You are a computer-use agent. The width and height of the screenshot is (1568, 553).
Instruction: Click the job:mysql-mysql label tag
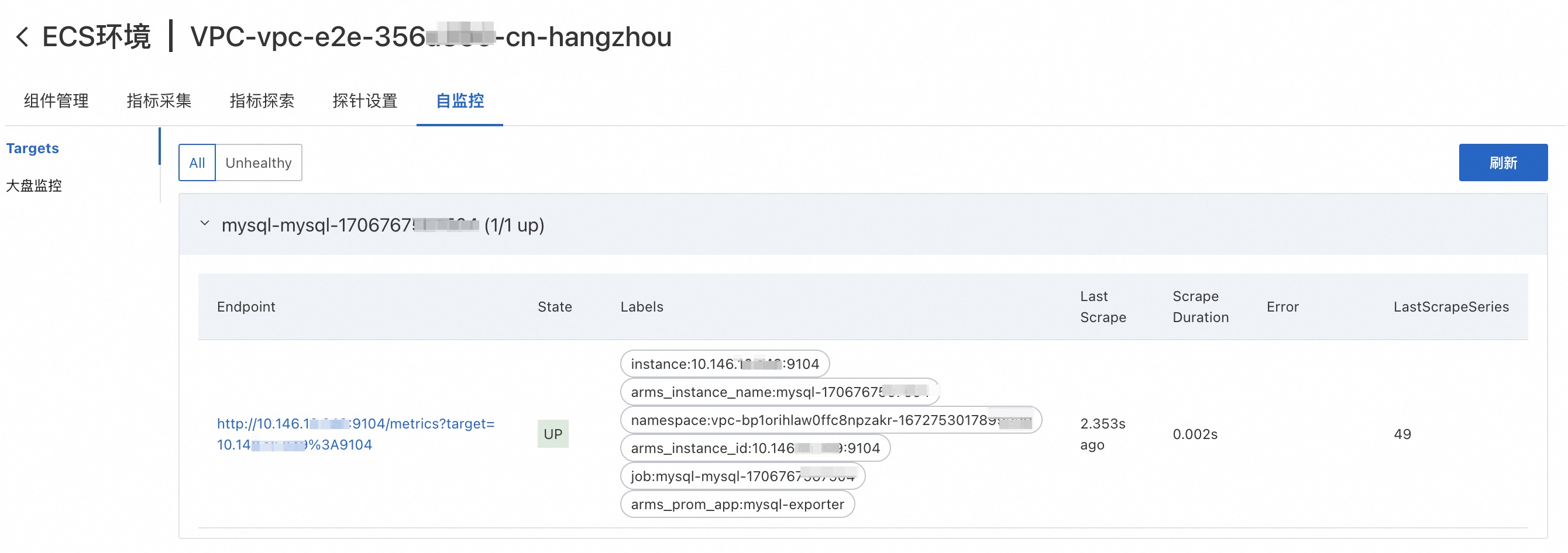[x=742, y=476]
